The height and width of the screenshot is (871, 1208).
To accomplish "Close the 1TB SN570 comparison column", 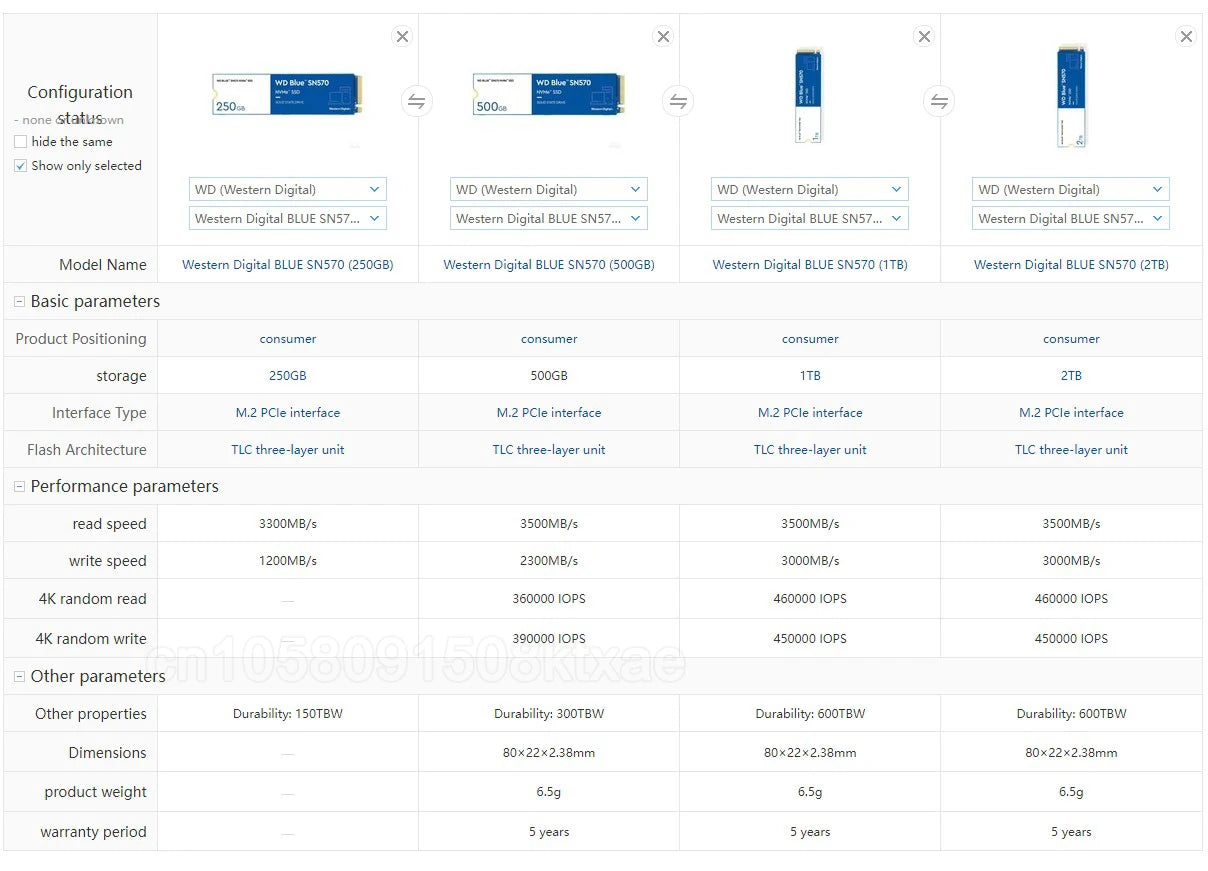I will (x=924, y=37).
